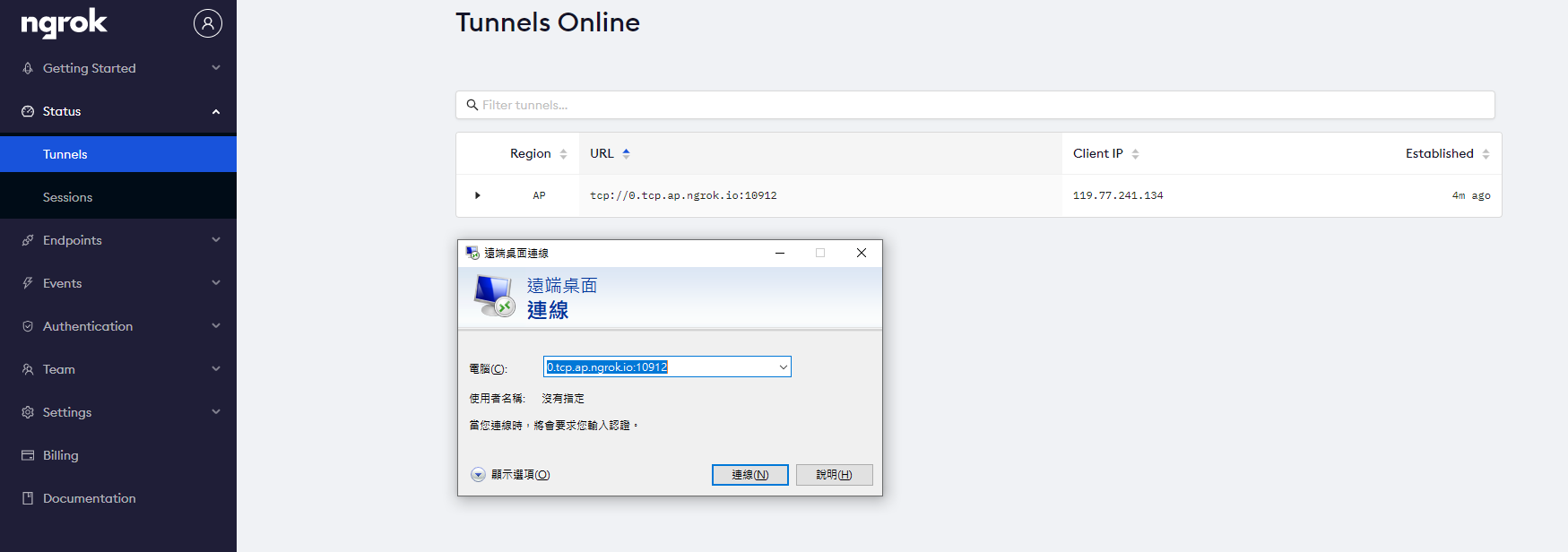
Task: Click the magnifier icon in the filter box
Action: (x=472, y=105)
